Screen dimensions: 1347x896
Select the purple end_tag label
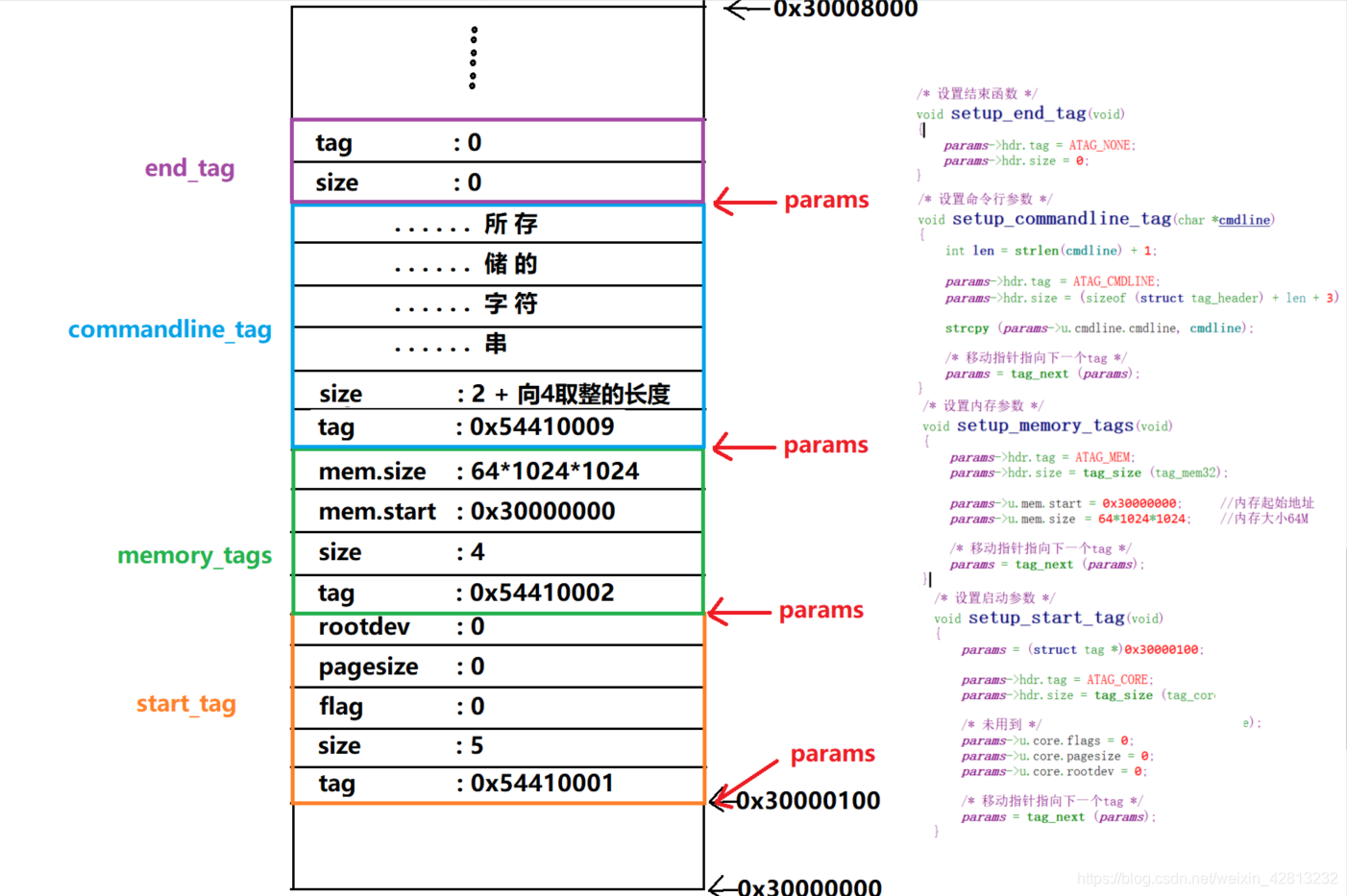point(189,168)
